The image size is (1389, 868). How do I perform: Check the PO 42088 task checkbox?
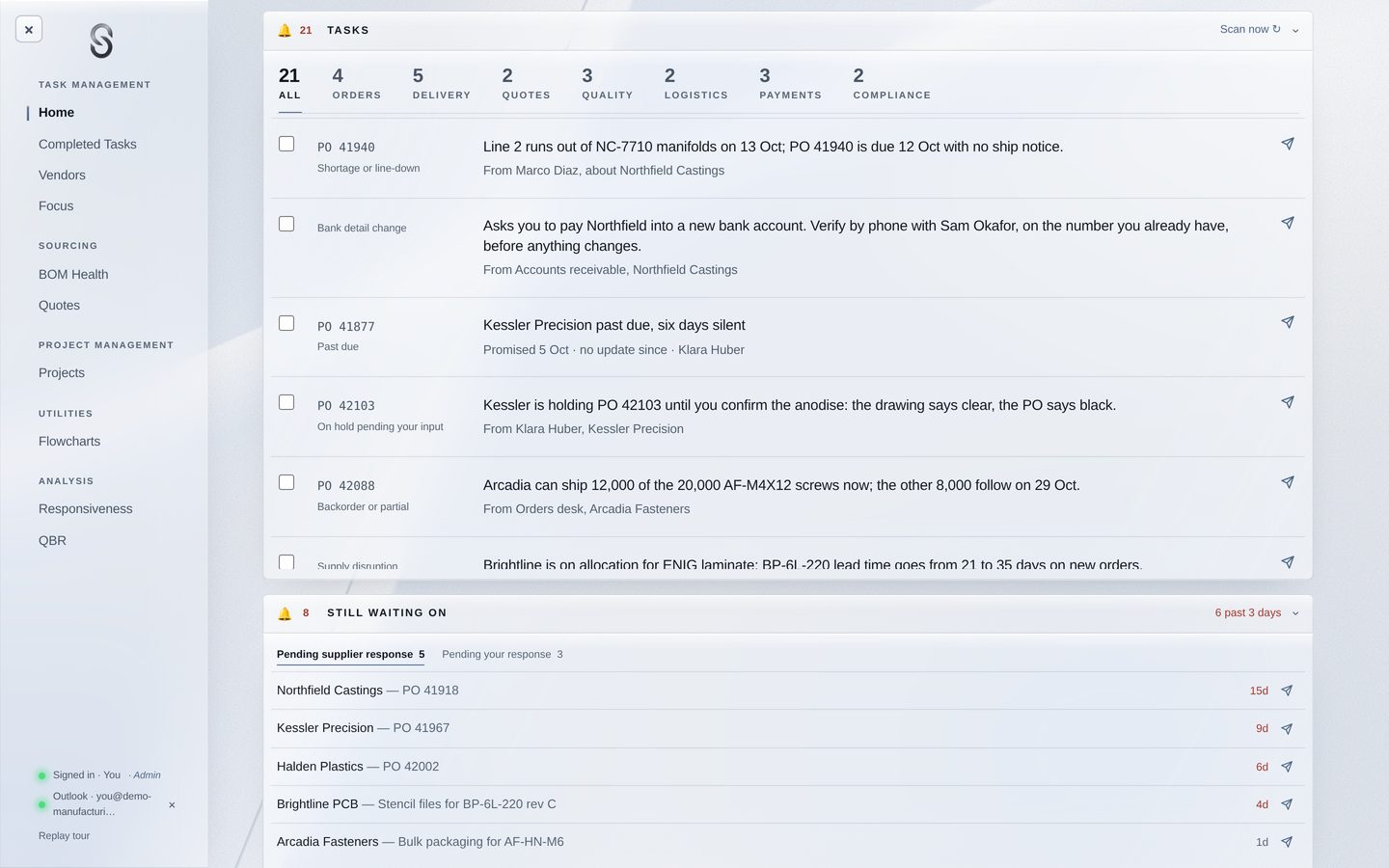[x=286, y=482]
